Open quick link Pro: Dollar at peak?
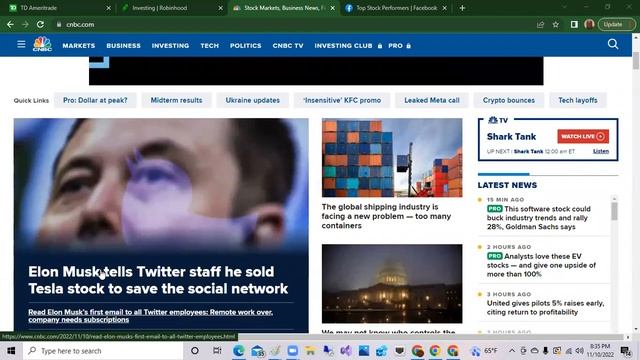Image resolution: width=640 pixels, height=360 pixels. [x=95, y=100]
